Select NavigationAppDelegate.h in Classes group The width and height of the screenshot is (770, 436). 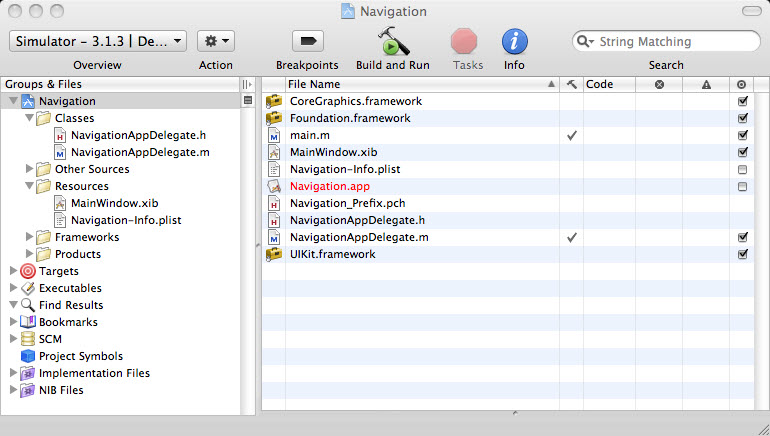point(138,135)
